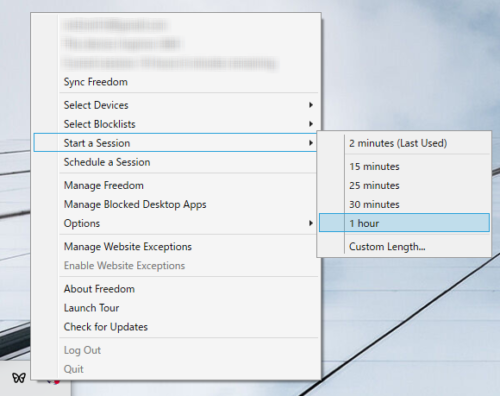Select Check for Updates
The height and width of the screenshot is (396, 500).
(176, 327)
